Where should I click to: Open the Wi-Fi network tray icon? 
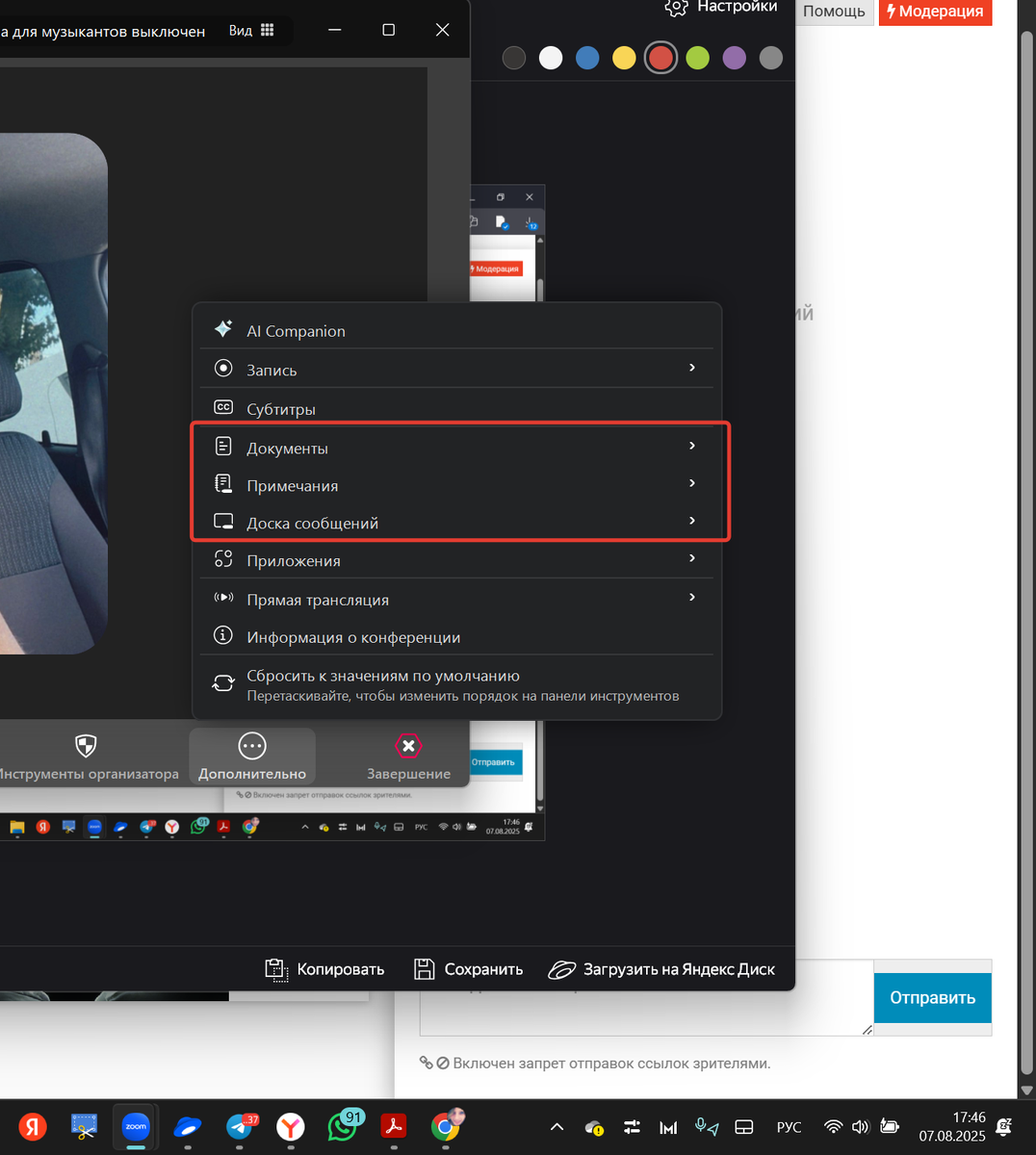(834, 1127)
